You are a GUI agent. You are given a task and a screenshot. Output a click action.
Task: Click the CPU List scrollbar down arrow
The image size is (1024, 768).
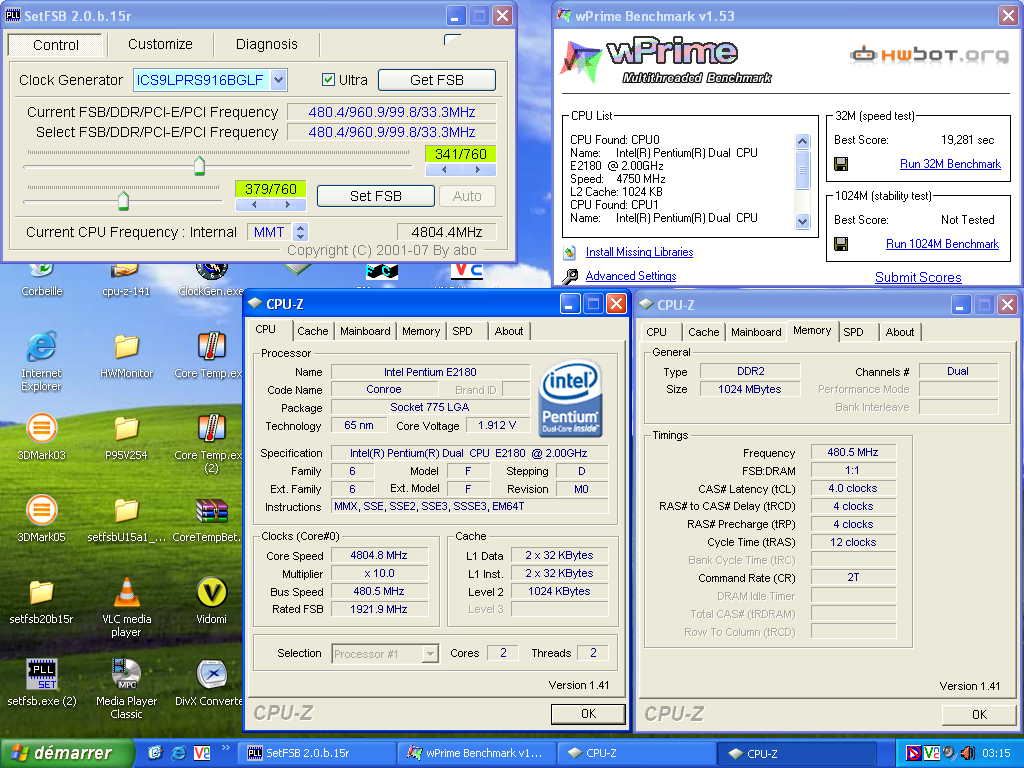[803, 221]
